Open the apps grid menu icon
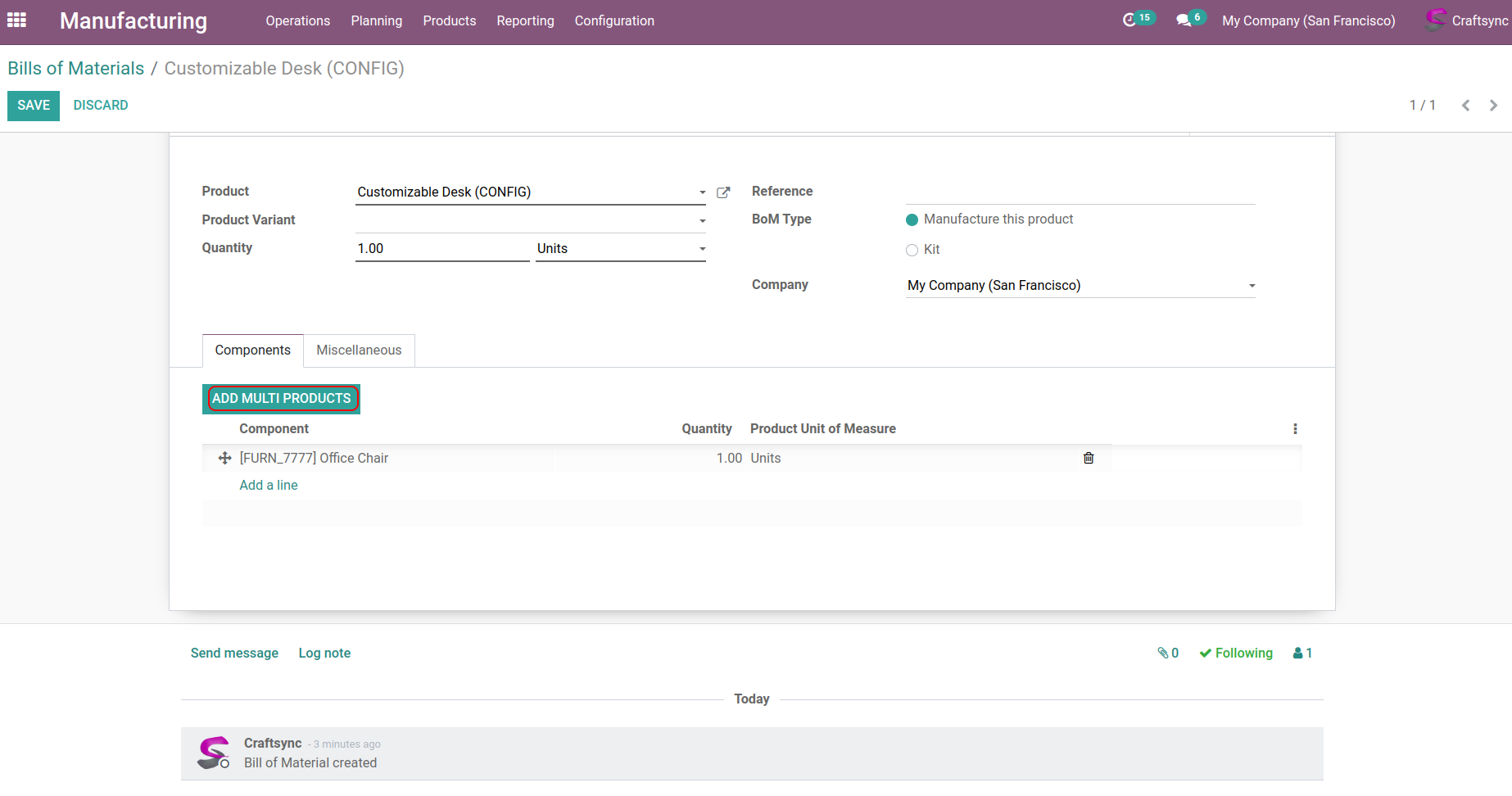The width and height of the screenshot is (1512, 796). coord(16,20)
